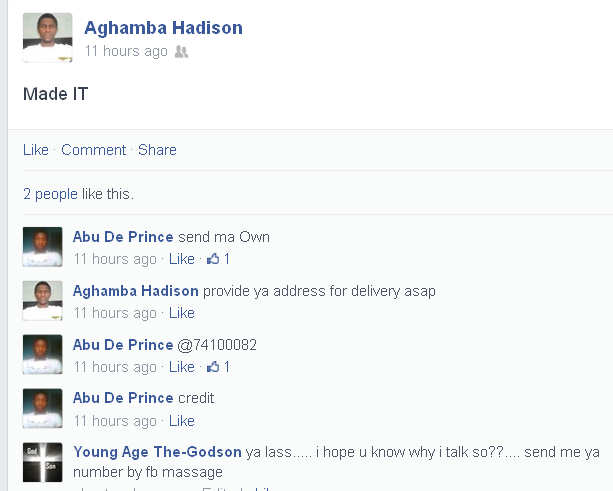Click Young Age The-Godson's profile picture

[42, 462]
